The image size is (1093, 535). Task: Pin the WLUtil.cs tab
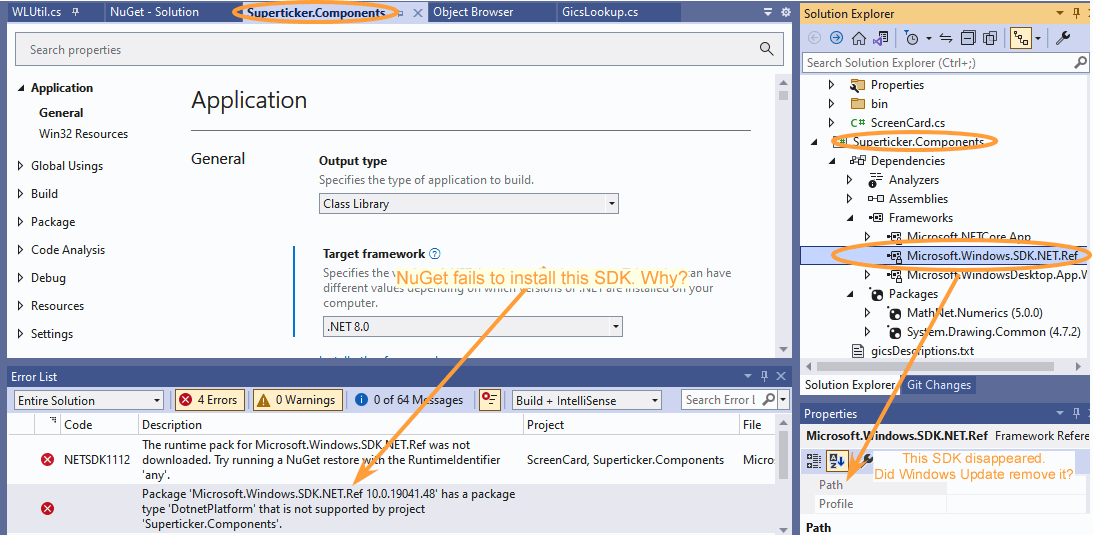click(75, 12)
